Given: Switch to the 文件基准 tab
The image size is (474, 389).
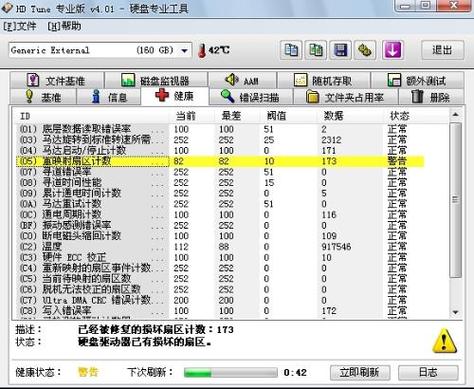Looking at the screenshot, I should pos(57,80).
